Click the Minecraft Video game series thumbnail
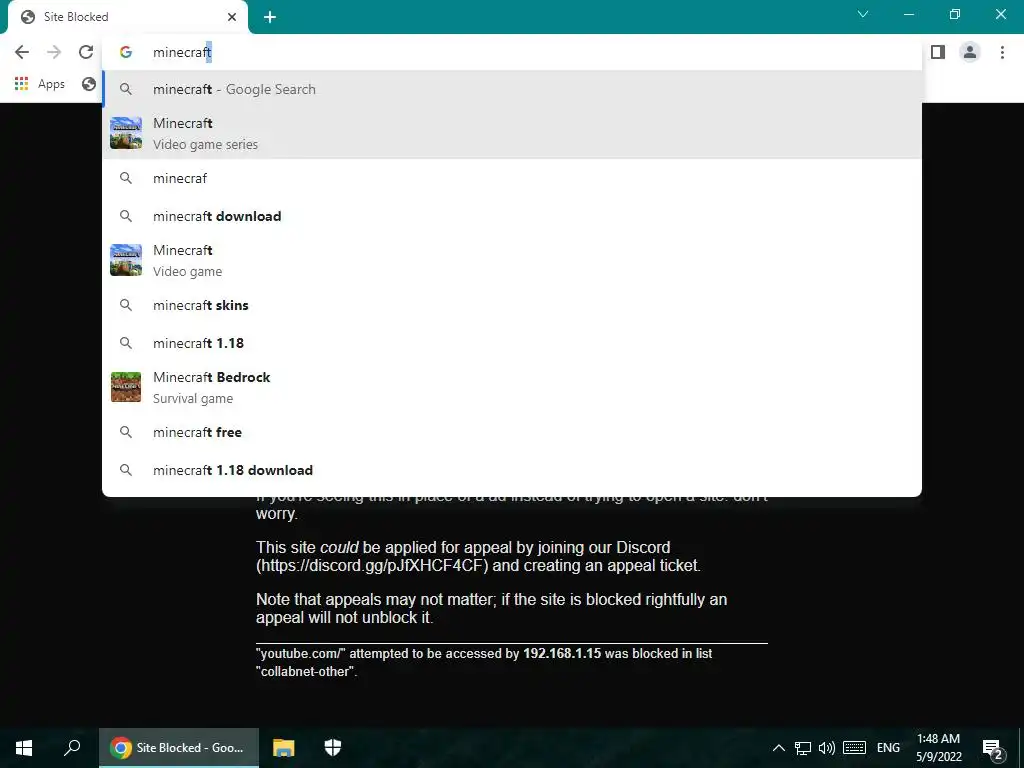 coord(126,133)
